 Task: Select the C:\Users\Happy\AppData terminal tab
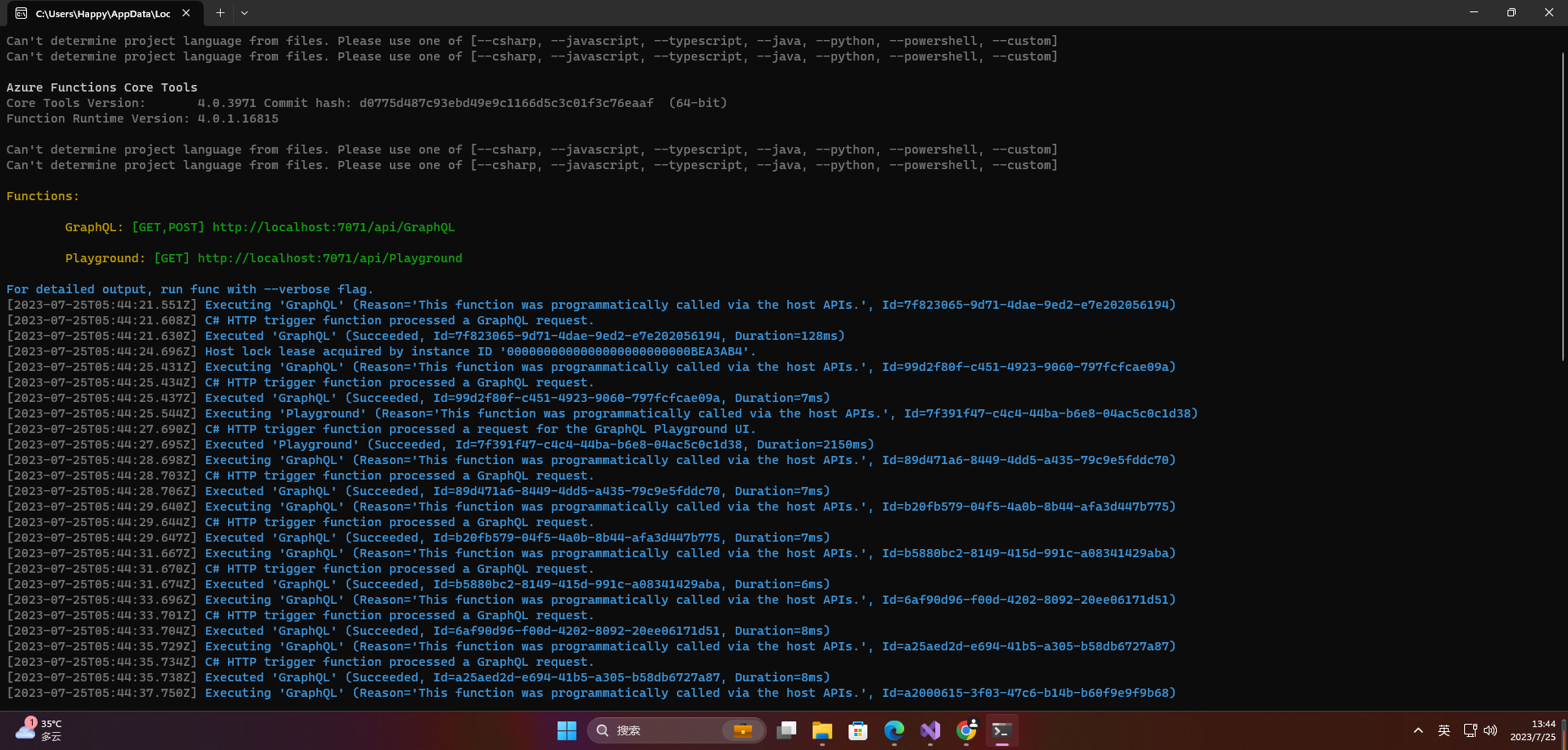tap(103, 13)
